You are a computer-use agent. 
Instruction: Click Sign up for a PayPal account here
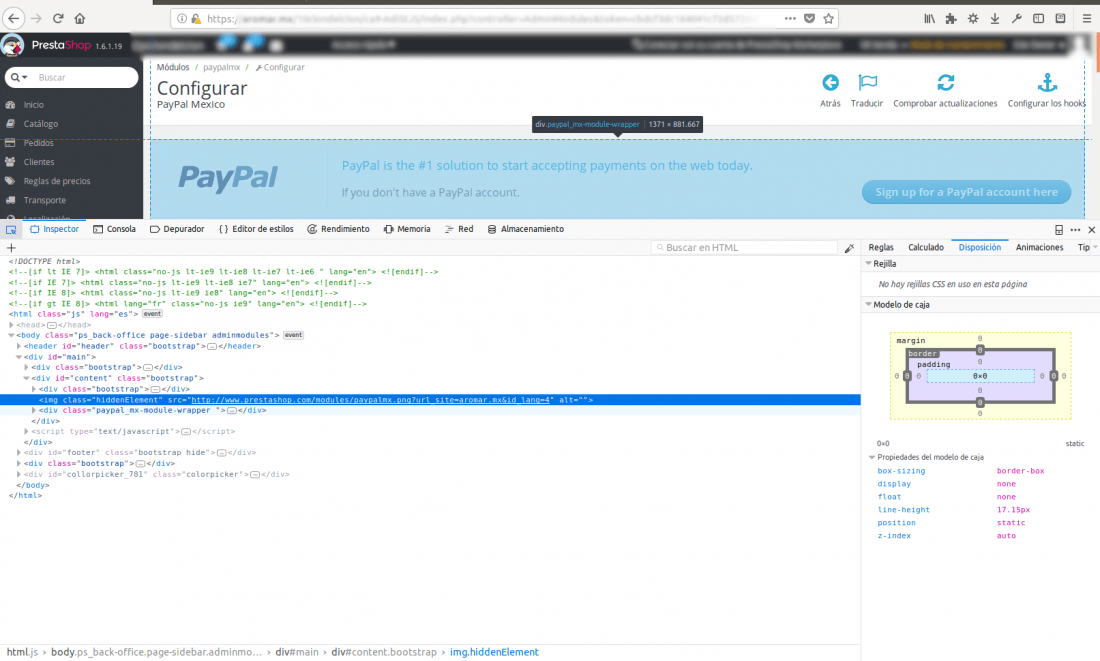pos(966,192)
